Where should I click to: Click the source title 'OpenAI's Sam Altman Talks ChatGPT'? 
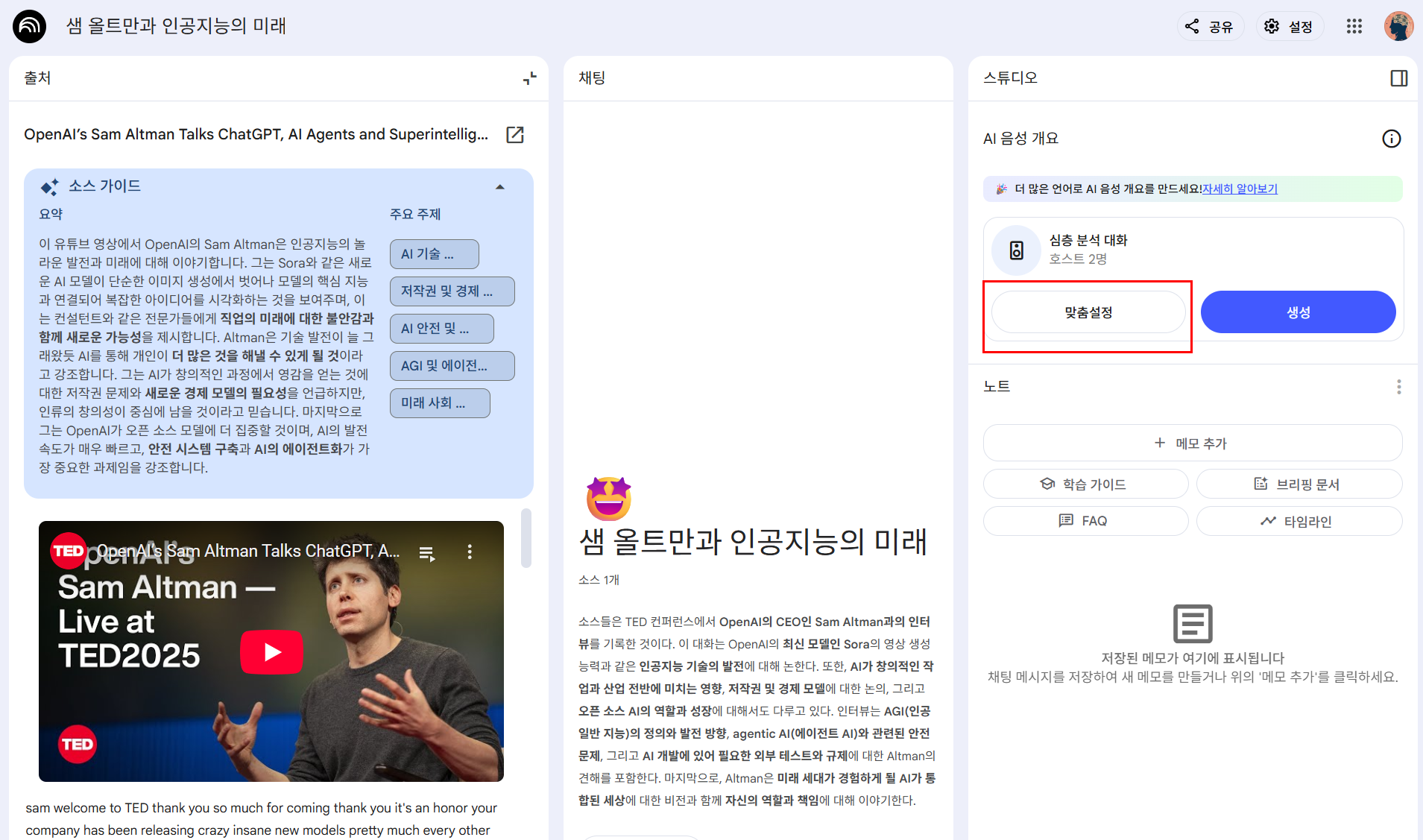click(x=256, y=135)
